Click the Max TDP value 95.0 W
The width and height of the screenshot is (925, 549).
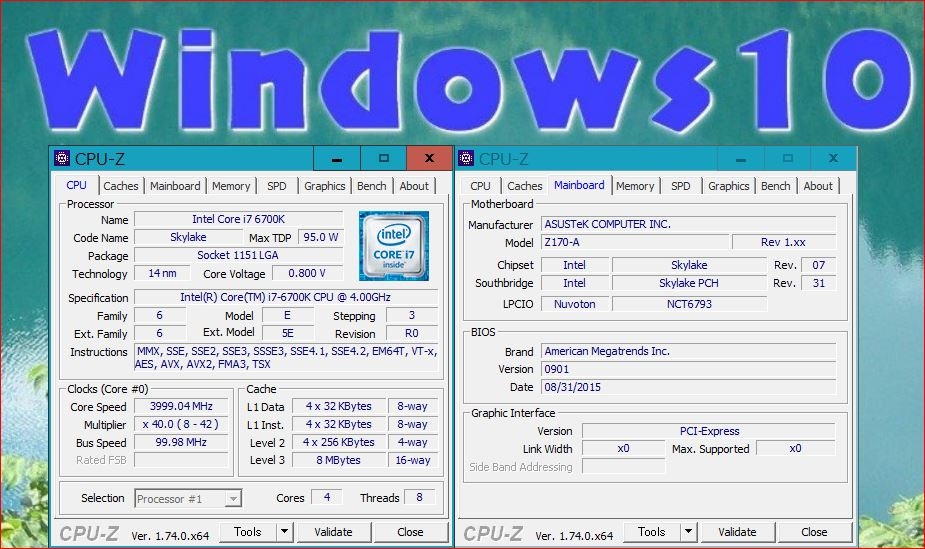point(320,237)
